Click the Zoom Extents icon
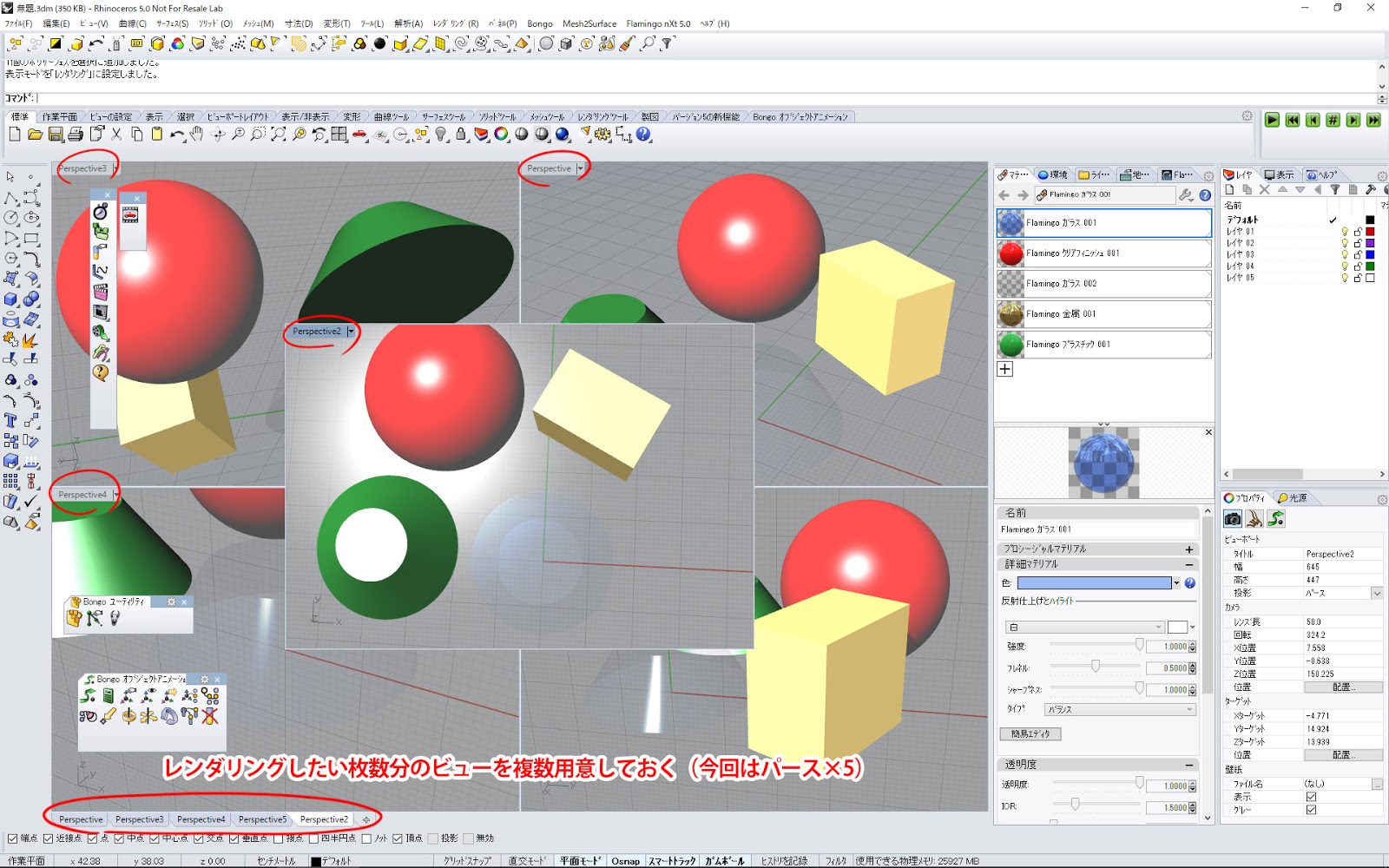Viewport: 1389px width, 868px height. [278, 135]
